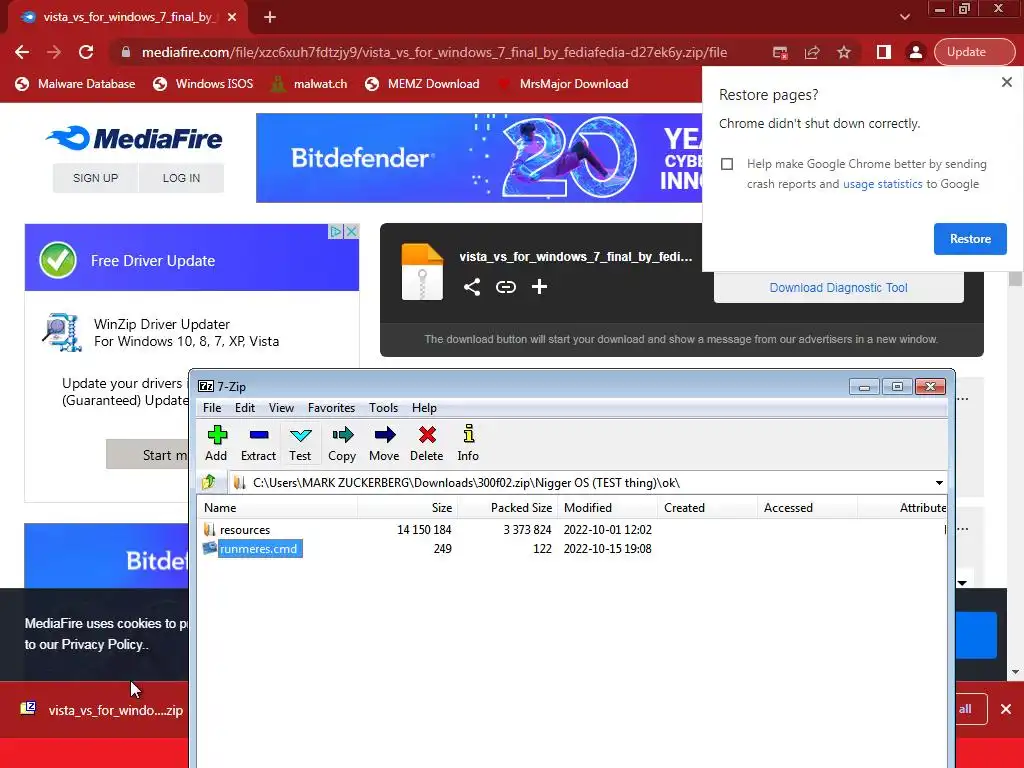Click the Privacy Policy link
This screenshot has width=1024, height=768.
103,645
